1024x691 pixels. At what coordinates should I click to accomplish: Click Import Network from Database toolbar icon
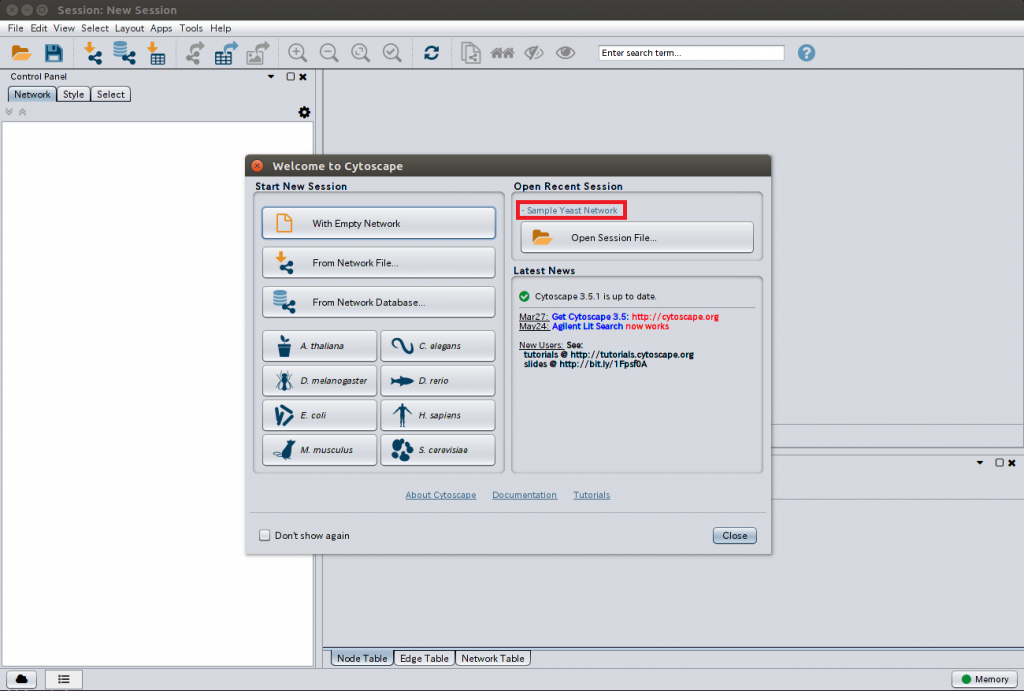click(124, 53)
